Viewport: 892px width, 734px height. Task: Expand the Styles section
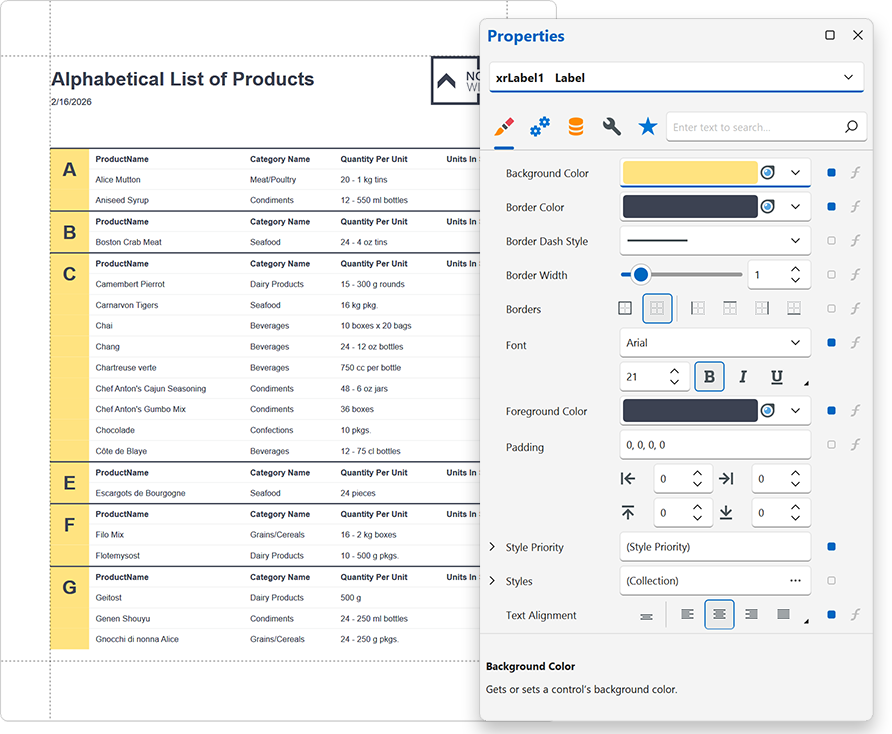(x=491, y=580)
